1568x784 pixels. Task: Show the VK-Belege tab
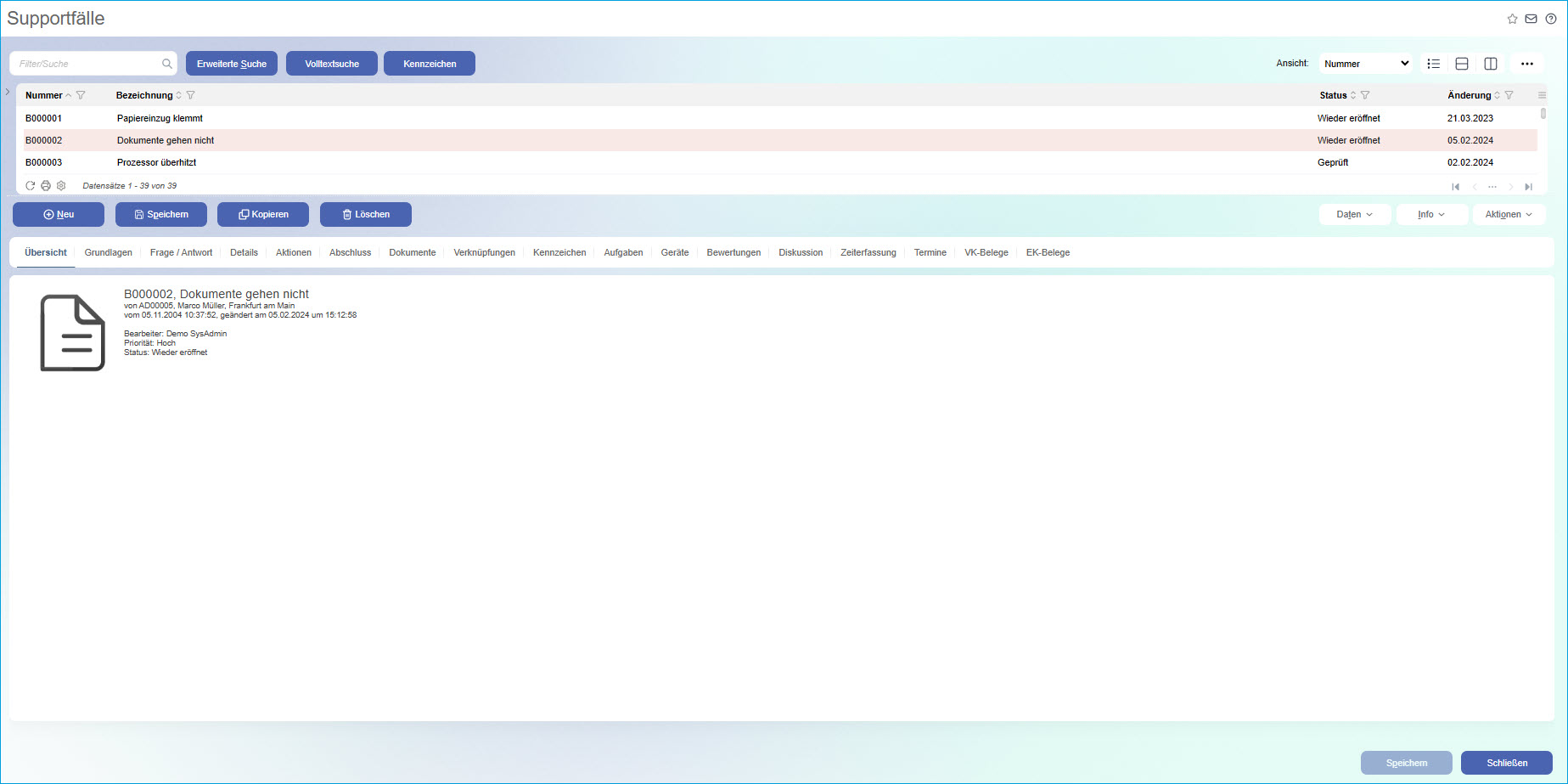pos(986,253)
